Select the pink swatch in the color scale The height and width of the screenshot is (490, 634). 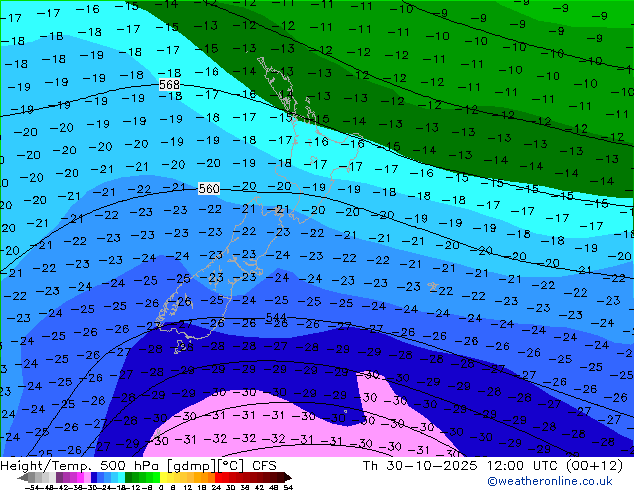click(87, 477)
